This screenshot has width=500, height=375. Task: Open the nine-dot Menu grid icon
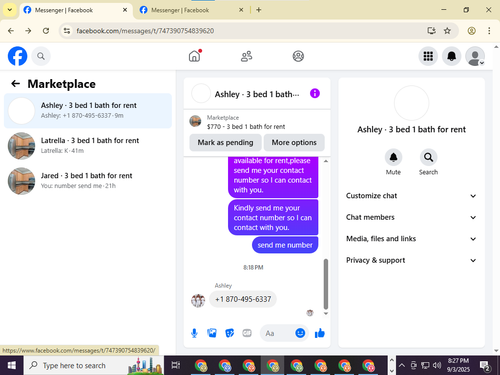point(428,56)
